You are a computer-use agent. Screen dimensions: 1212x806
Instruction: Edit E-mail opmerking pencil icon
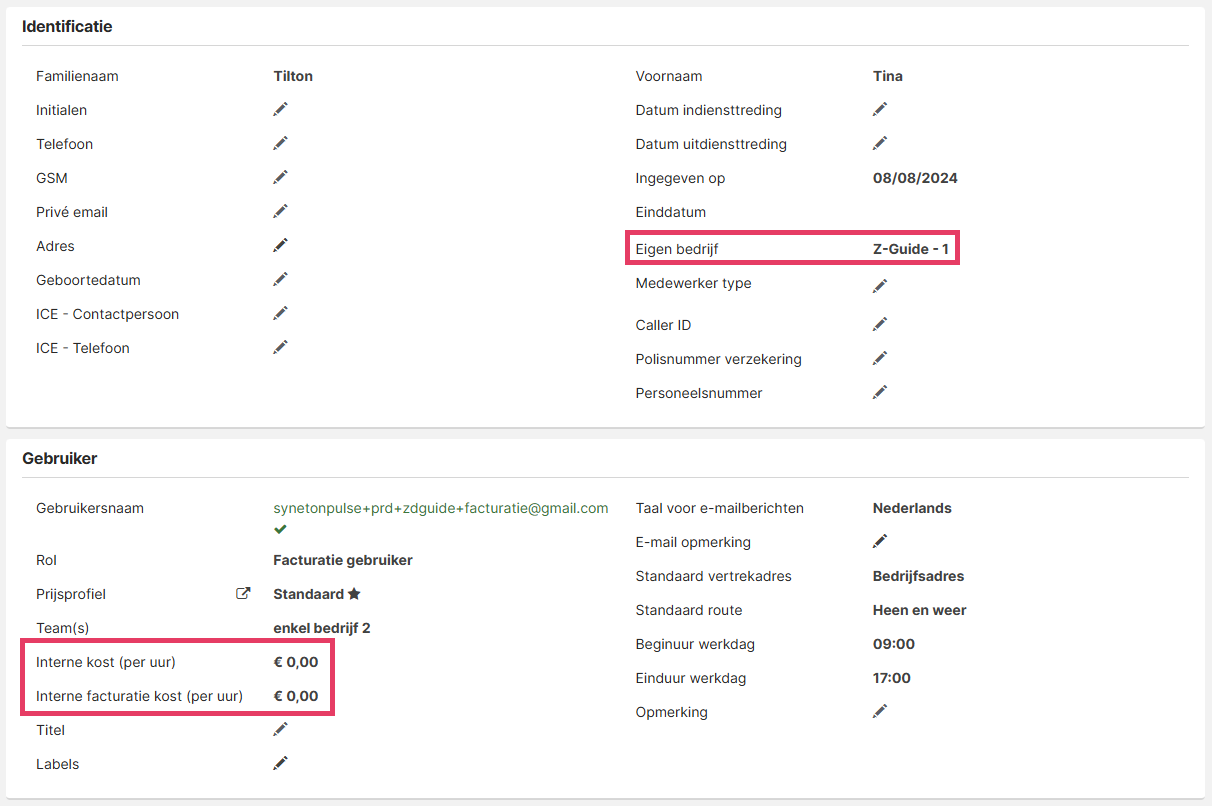tap(880, 541)
